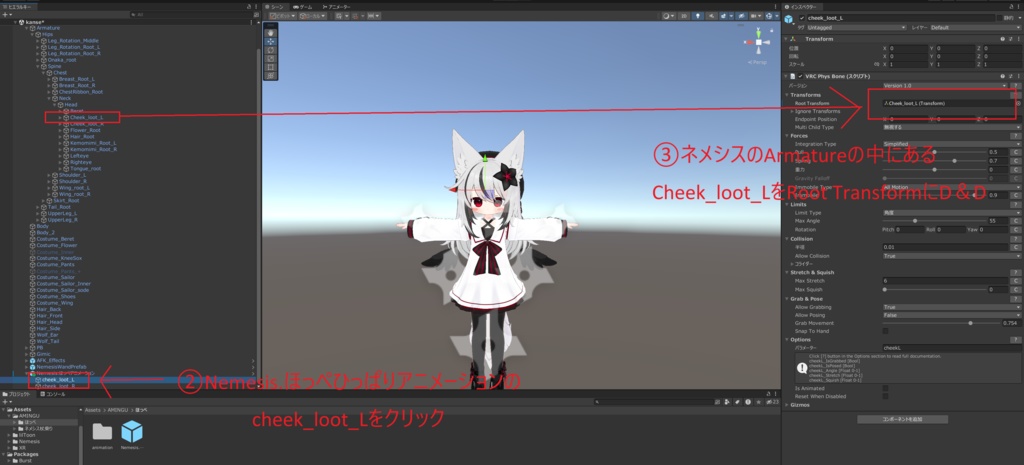The image size is (1024, 465).
Task: Click the Root Transform object picker circle
Action: point(1017,103)
